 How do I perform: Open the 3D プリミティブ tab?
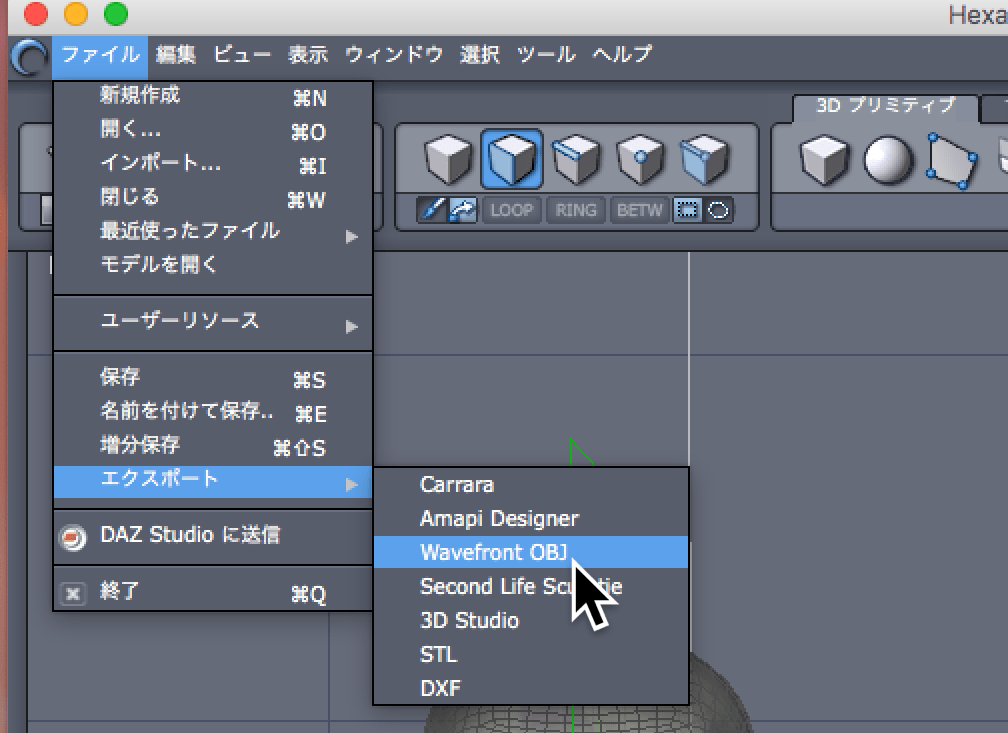pos(885,105)
